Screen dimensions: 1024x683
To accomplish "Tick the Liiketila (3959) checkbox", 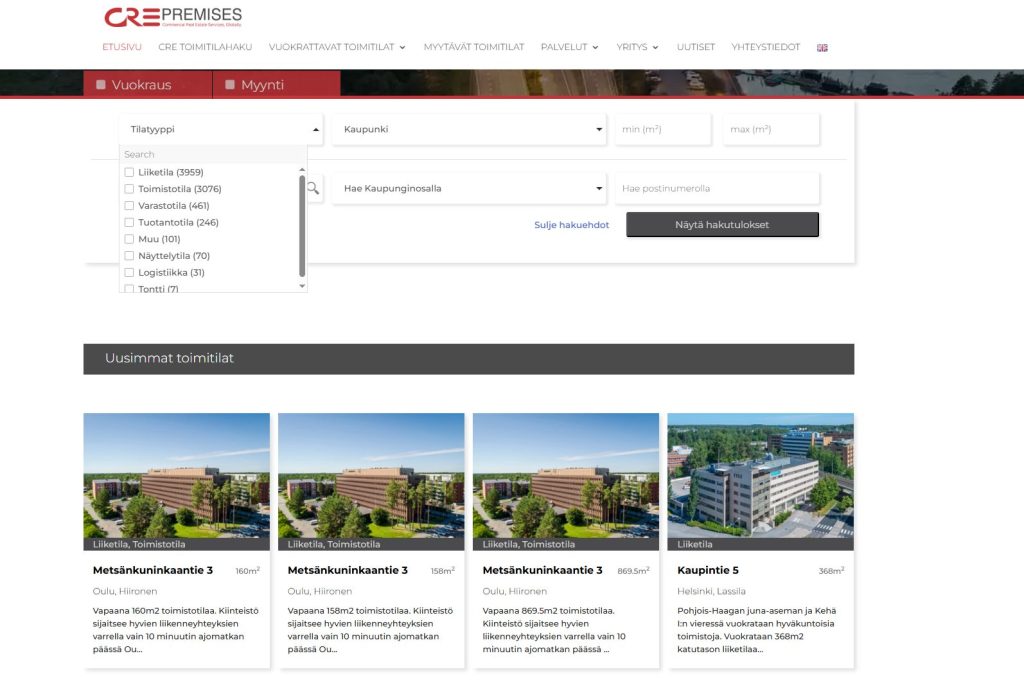I will coord(129,172).
